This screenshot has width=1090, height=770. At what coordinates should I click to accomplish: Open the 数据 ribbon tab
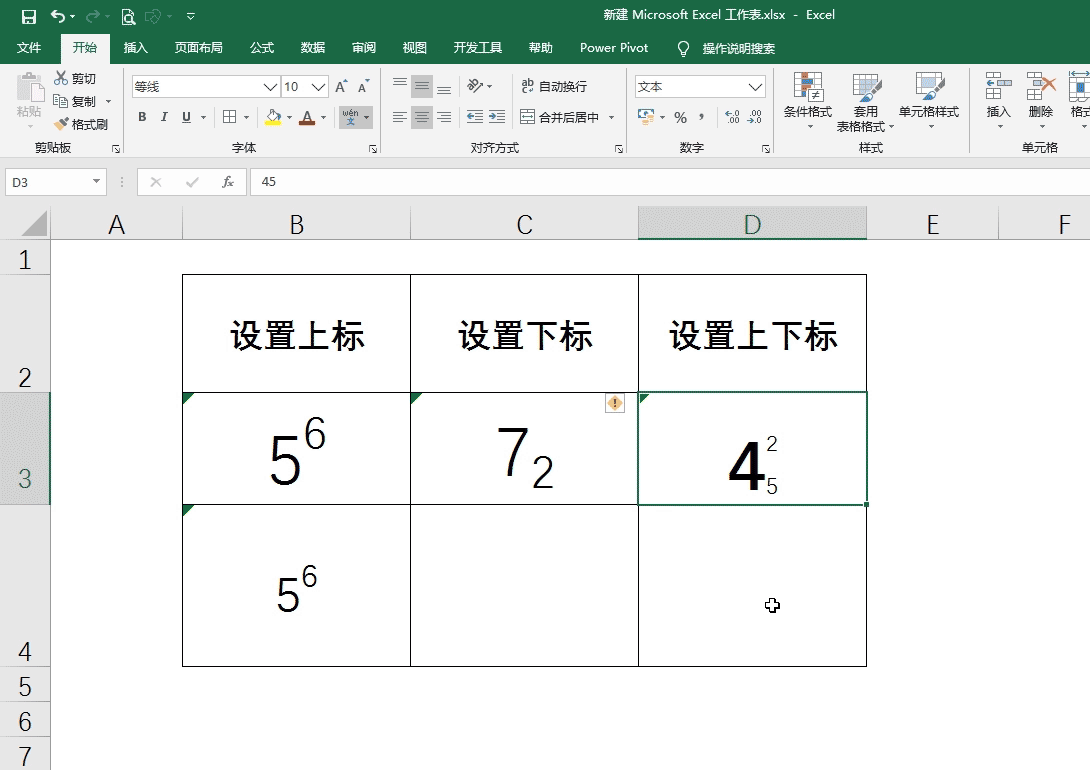point(311,47)
